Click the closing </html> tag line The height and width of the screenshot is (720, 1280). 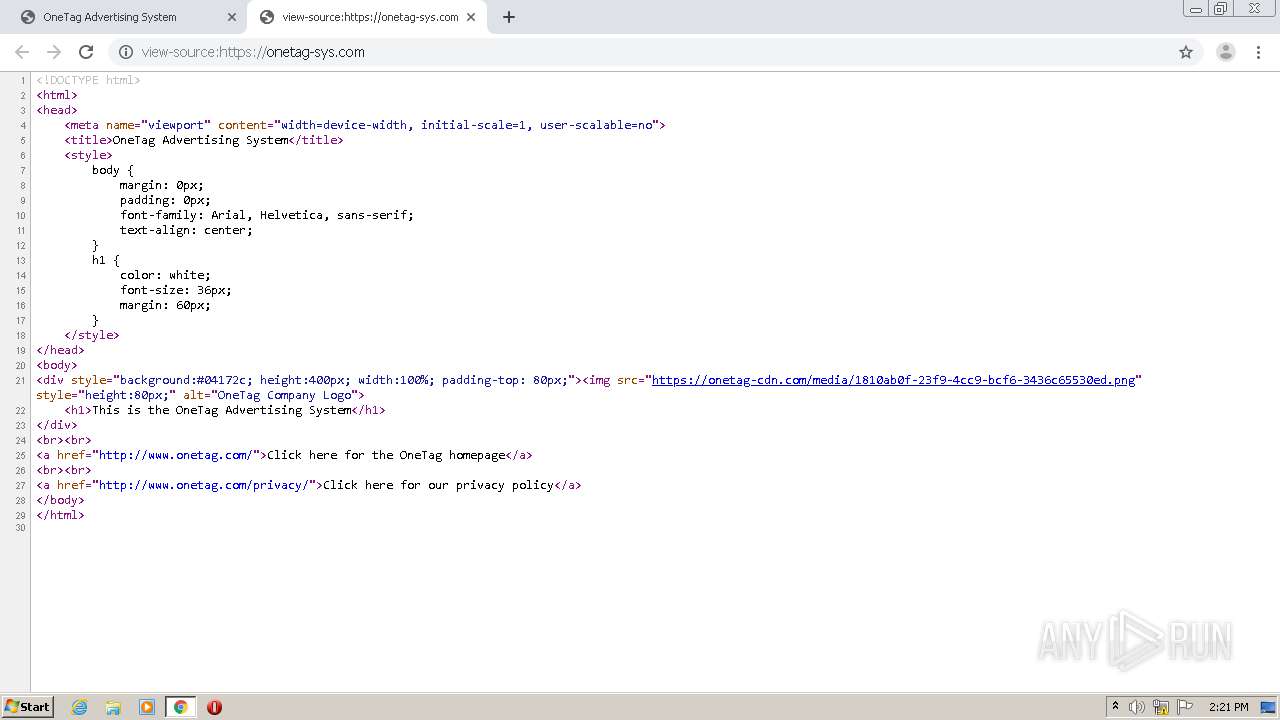click(60, 515)
